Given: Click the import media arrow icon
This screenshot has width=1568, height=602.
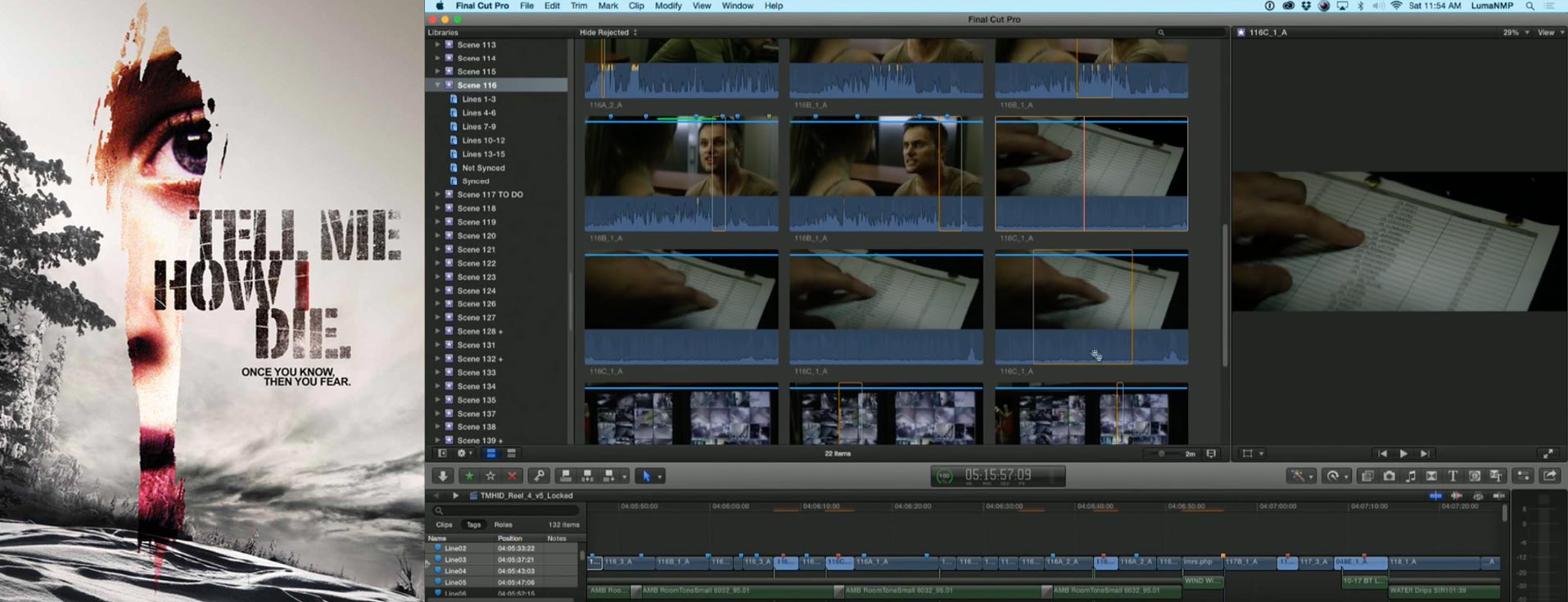Looking at the screenshot, I should pyautogui.click(x=443, y=476).
